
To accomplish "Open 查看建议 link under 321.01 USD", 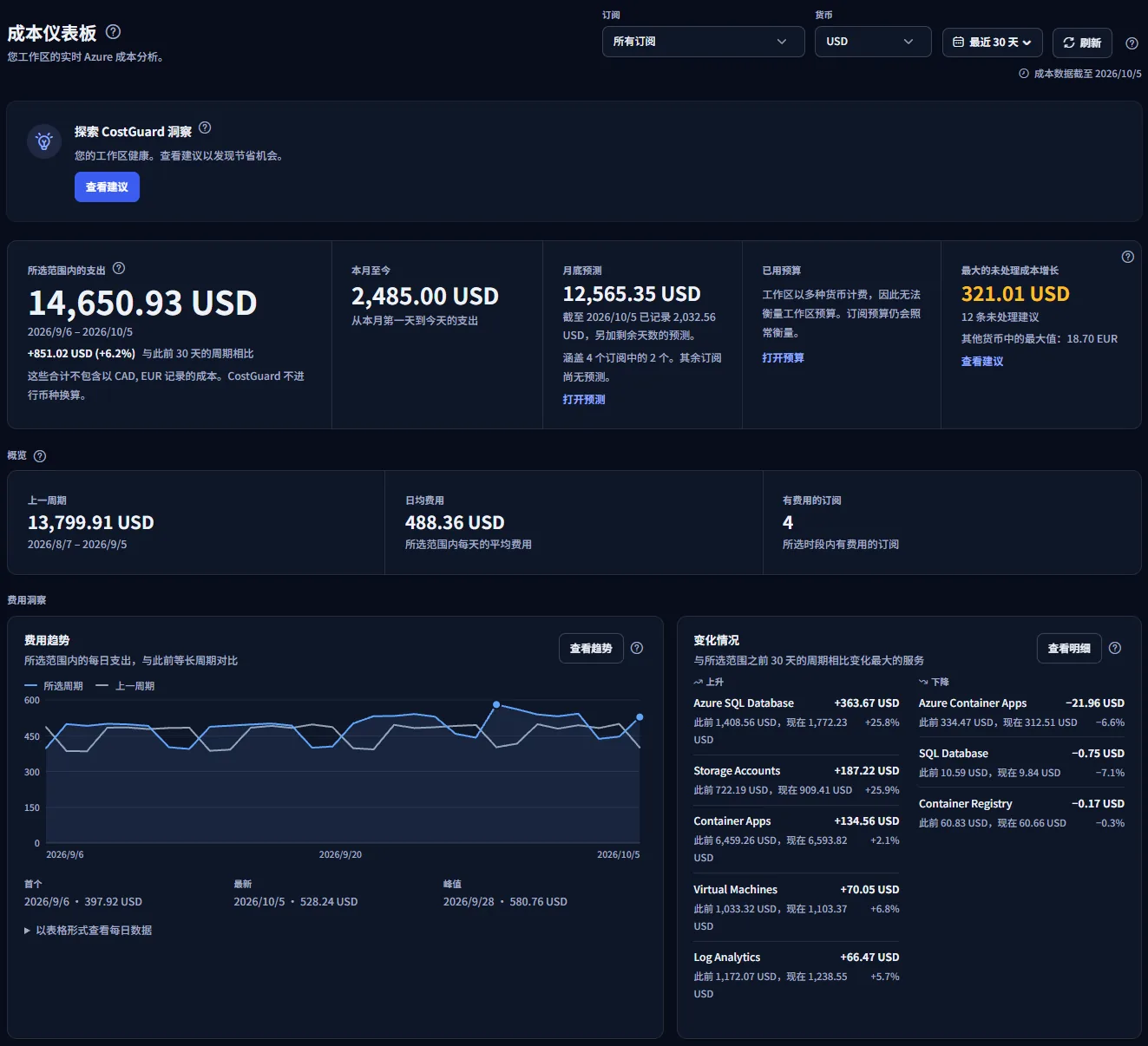I will click(x=982, y=362).
